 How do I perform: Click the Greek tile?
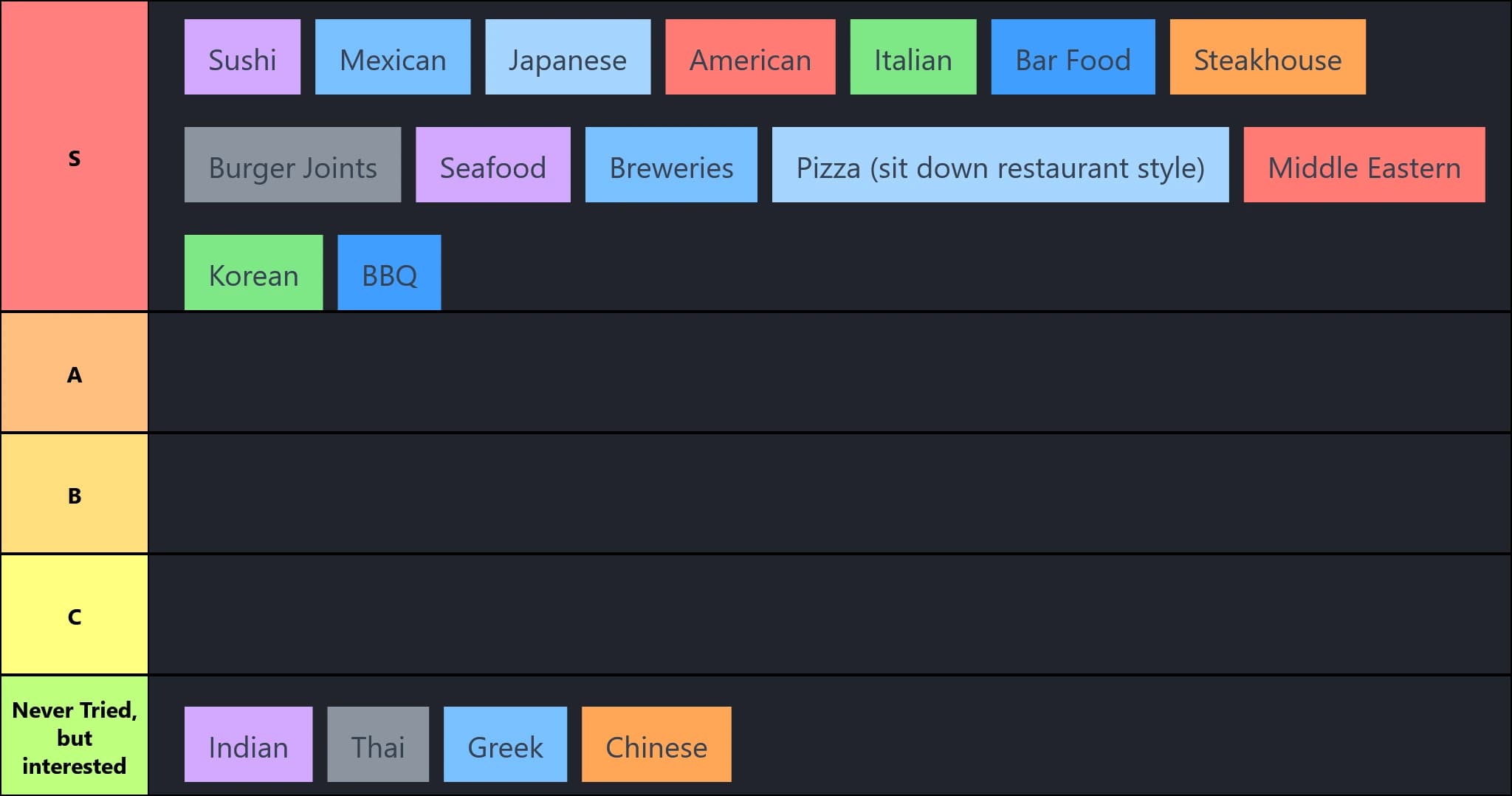point(505,744)
